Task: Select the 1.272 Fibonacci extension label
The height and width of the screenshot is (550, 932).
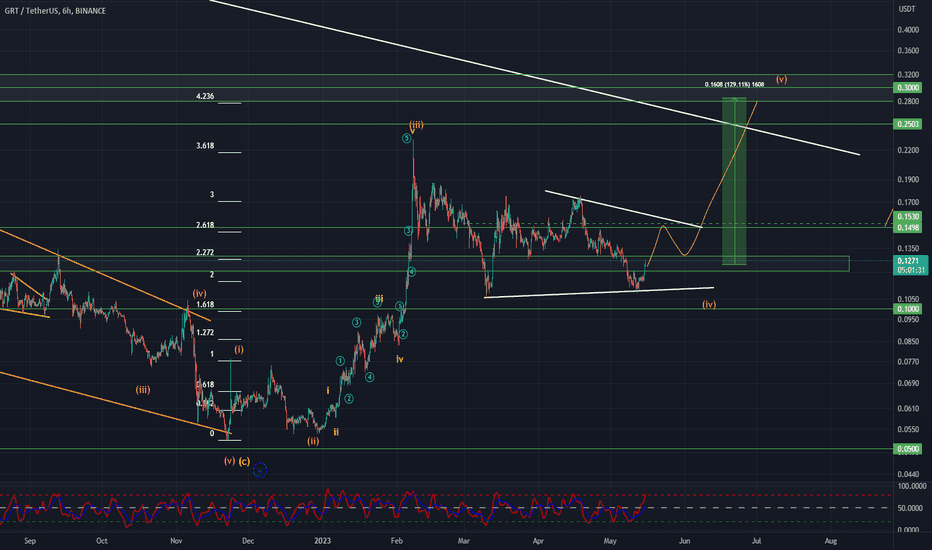Action: tap(205, 333)
